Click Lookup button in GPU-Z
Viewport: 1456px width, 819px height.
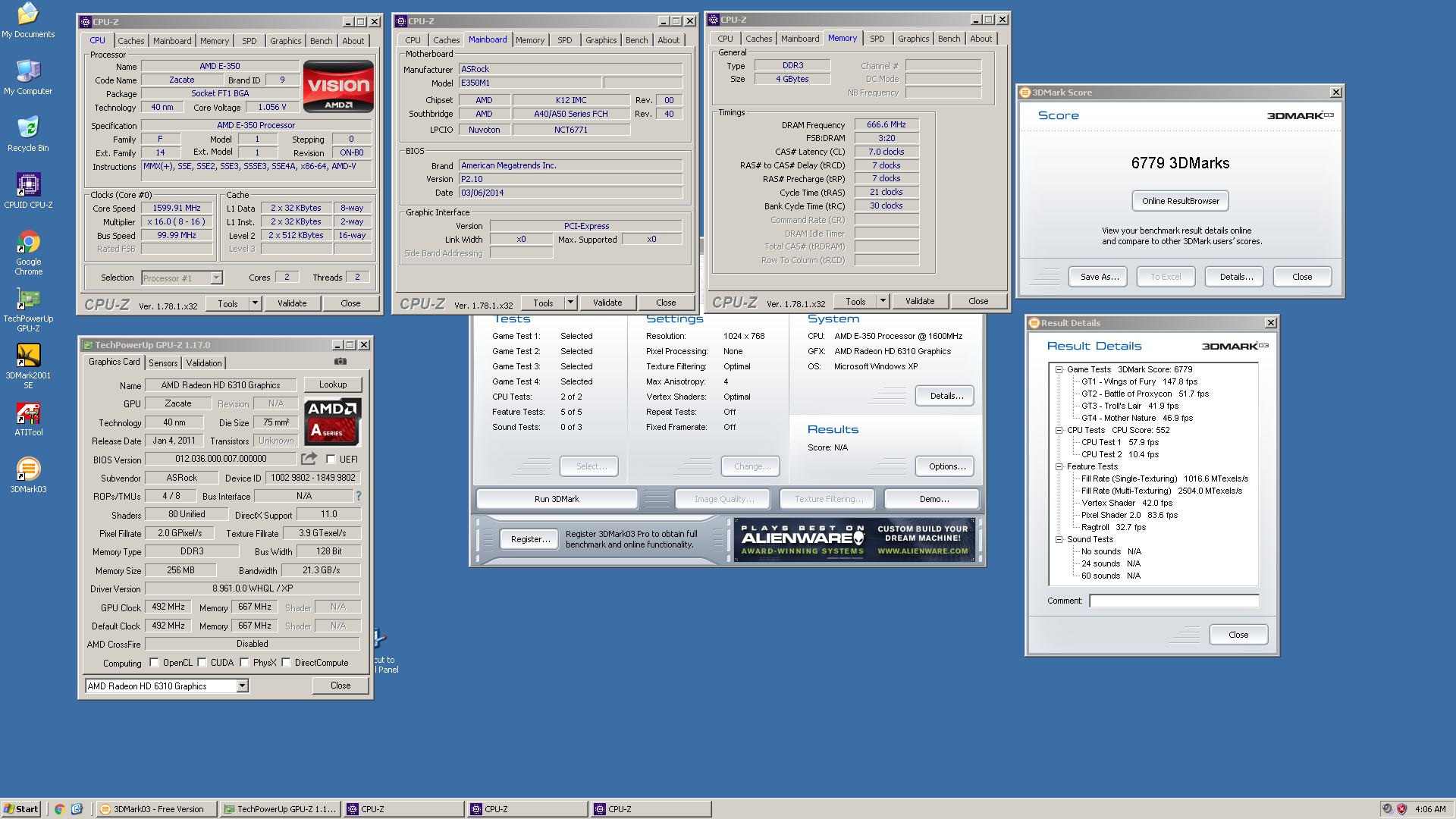point(333,384)
